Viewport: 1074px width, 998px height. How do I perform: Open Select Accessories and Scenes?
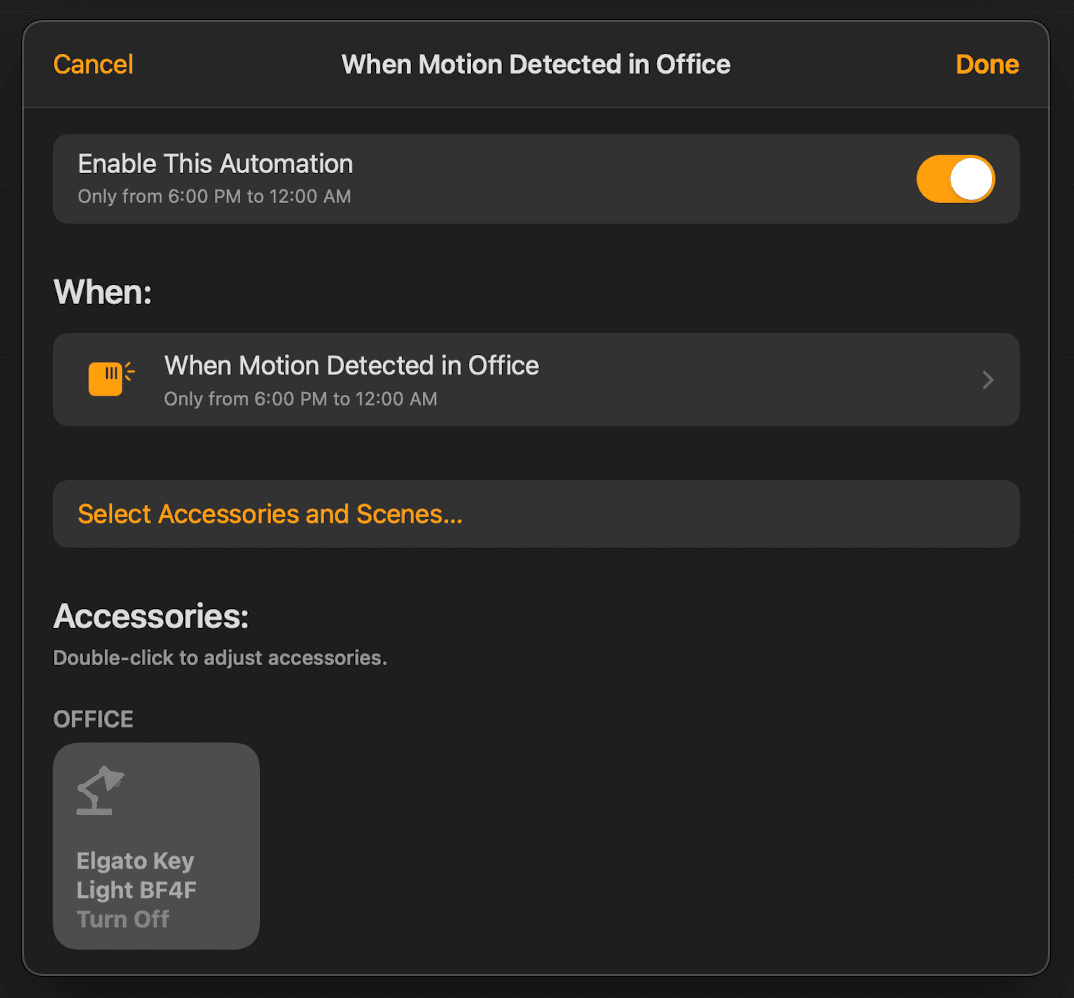536,514
